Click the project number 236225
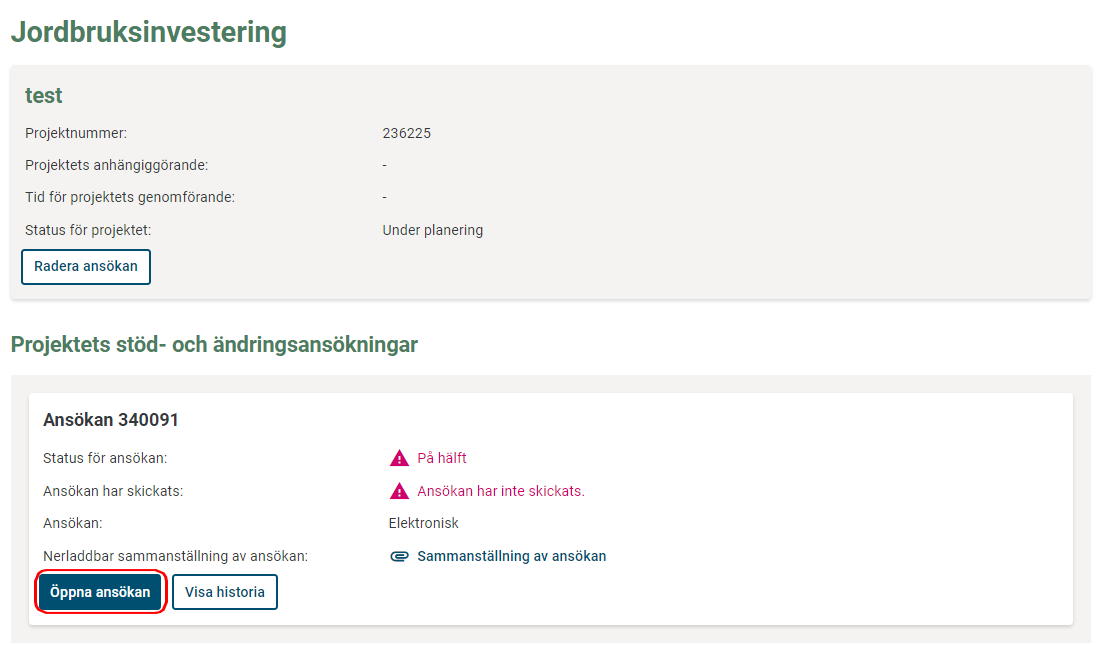Screen dimensions: 1100x645 (x=407, y=133)
